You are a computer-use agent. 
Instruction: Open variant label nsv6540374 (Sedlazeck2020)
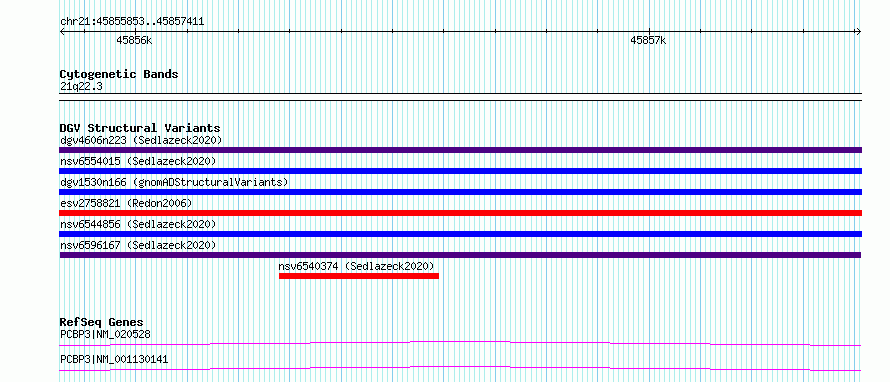[356, 266]
